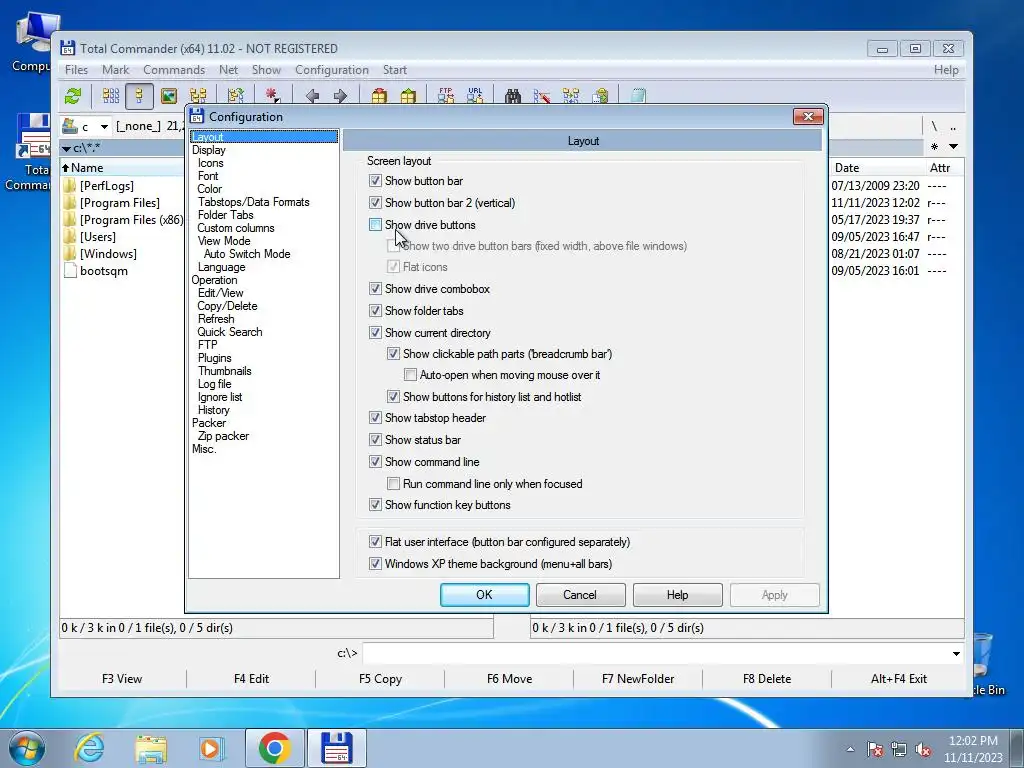Screen dimensions: 1024x768
Task: Click the [Windows] folder icon
Action: 70,253
